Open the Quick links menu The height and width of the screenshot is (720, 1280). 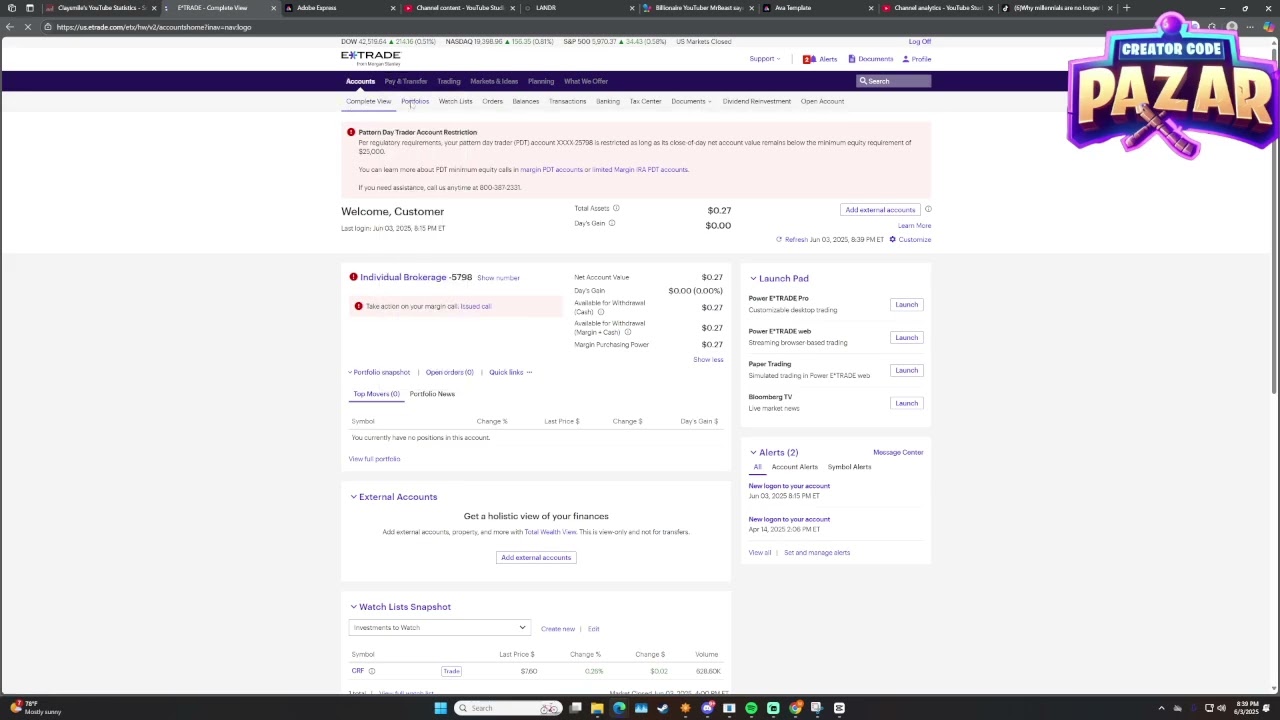tap(510, 372)
